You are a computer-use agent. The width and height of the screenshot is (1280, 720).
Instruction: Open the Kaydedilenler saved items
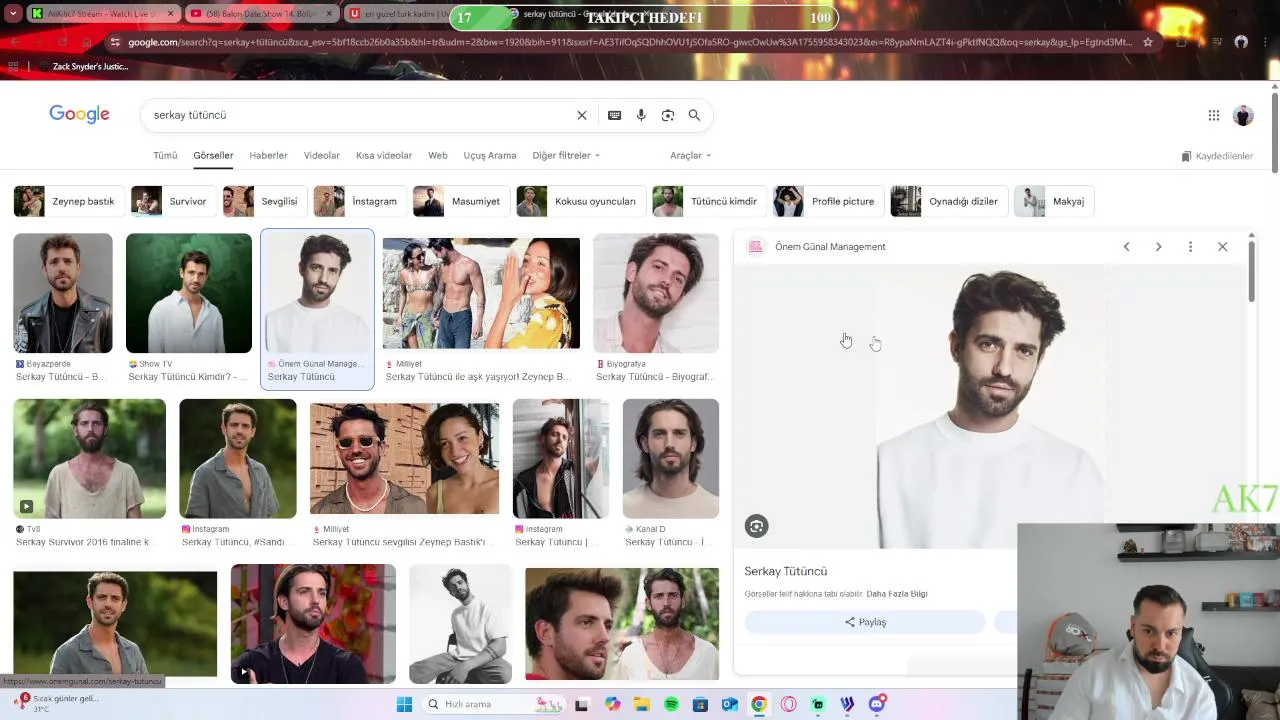point(1217,156)
